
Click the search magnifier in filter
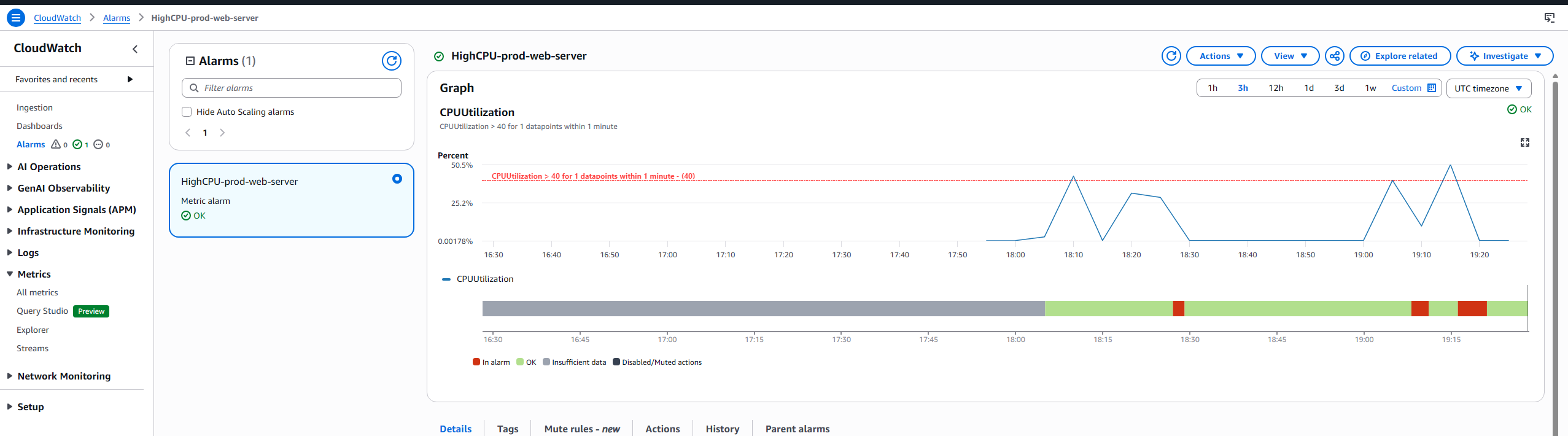194,88
